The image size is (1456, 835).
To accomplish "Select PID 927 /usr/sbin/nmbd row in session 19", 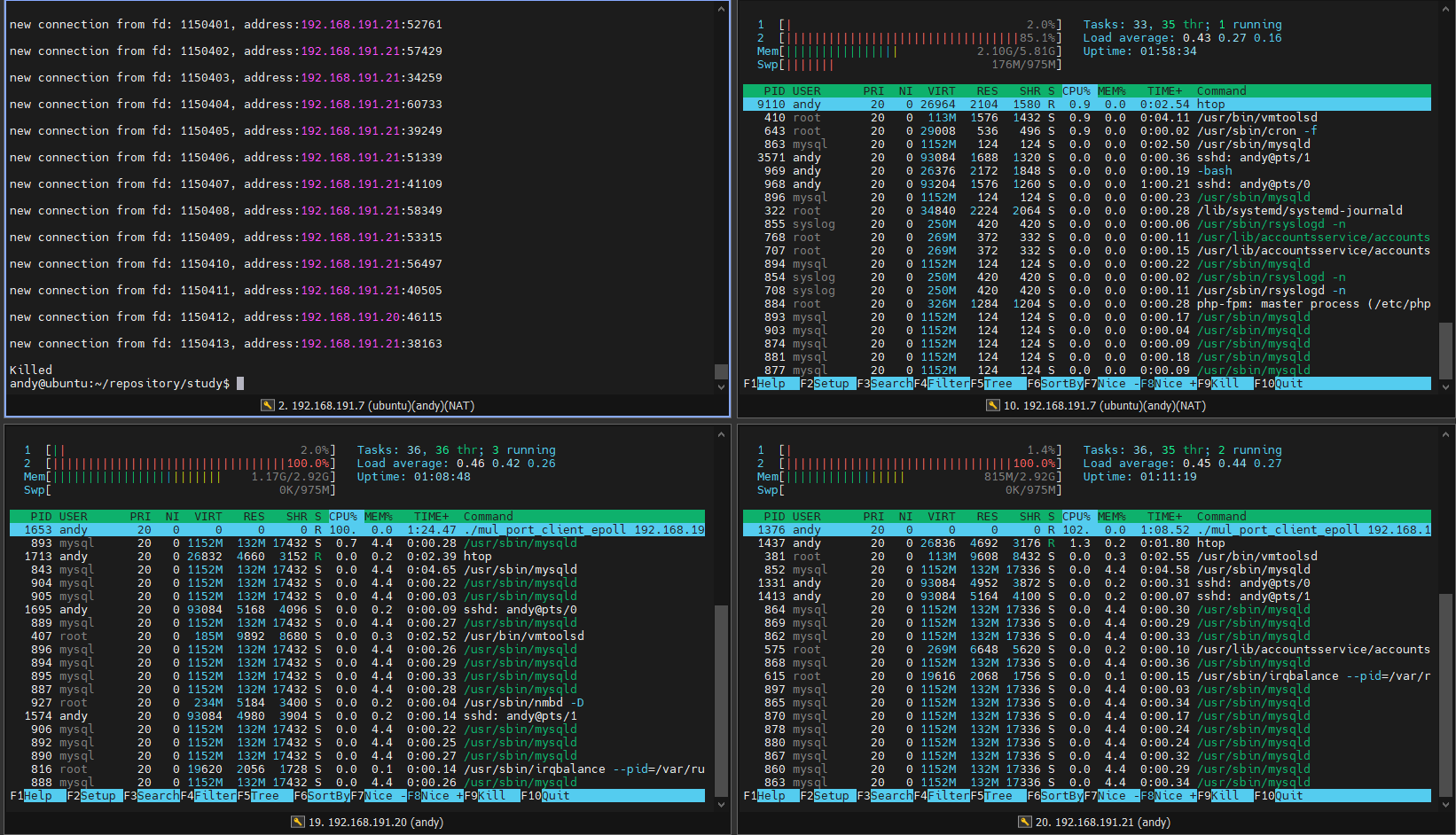I will [357, 703].
